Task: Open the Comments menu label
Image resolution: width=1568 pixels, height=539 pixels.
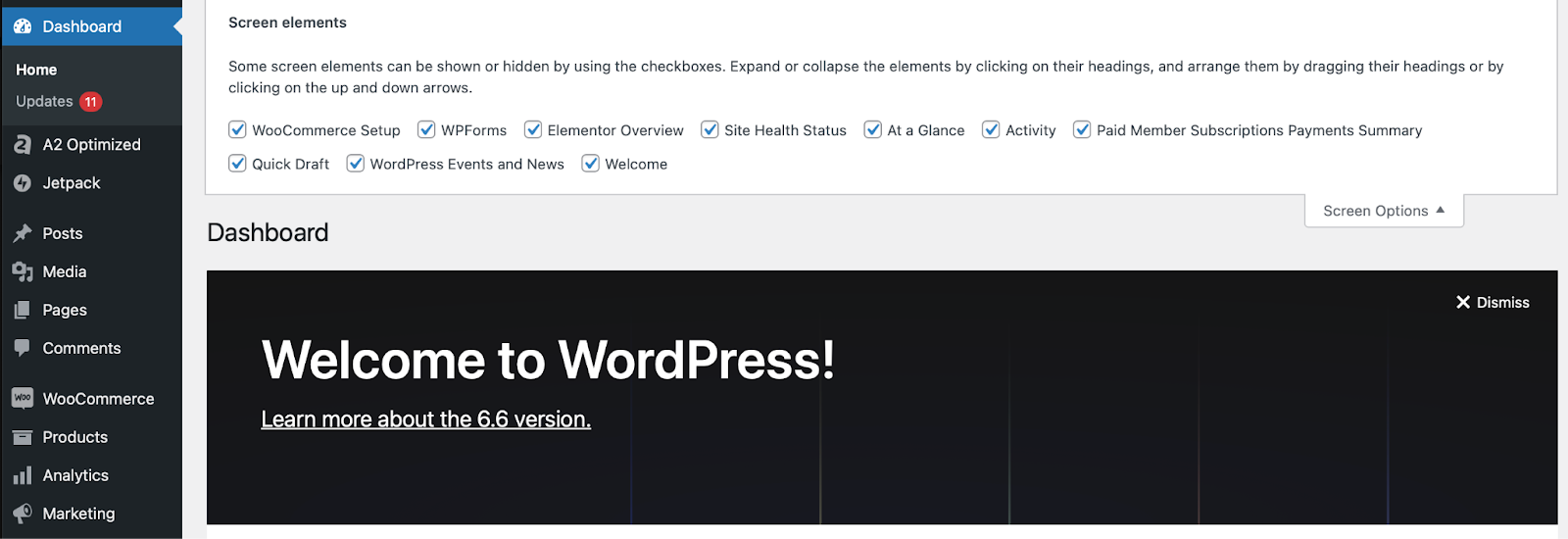Action: [81, 348]
